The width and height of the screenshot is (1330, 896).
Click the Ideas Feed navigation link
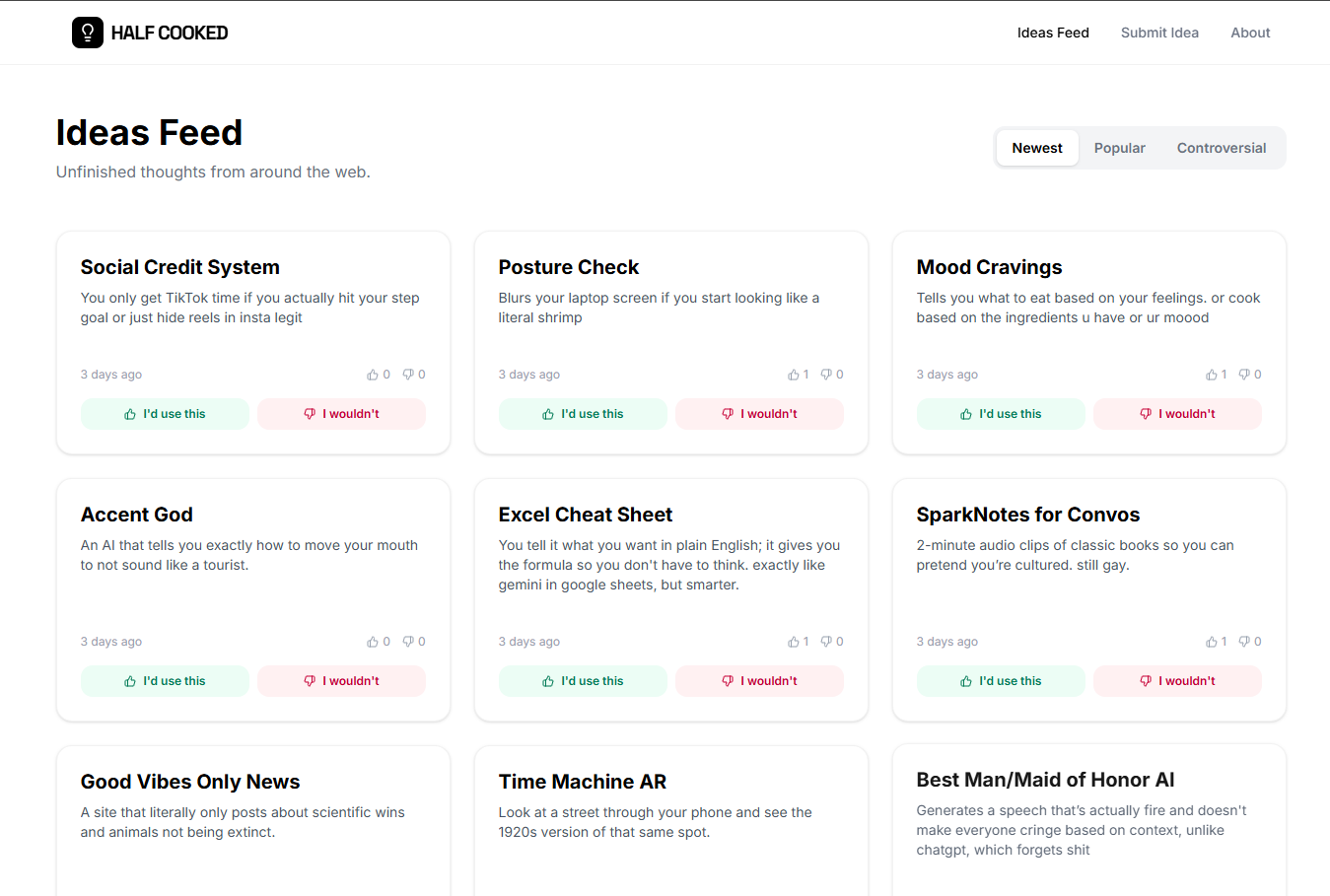pyautogui.click(x=1053, y=32)
